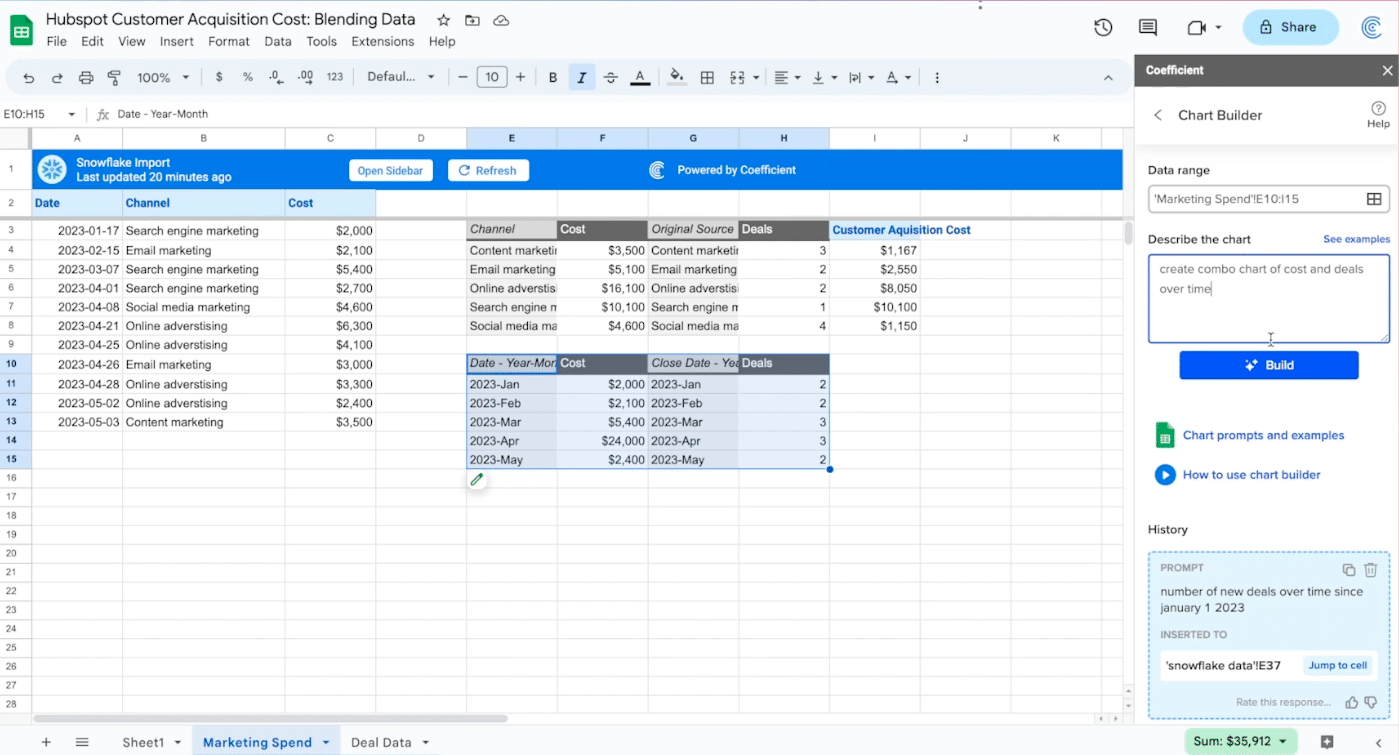Open text rotation dropdown
The image size is (1399, 755).
898,77
